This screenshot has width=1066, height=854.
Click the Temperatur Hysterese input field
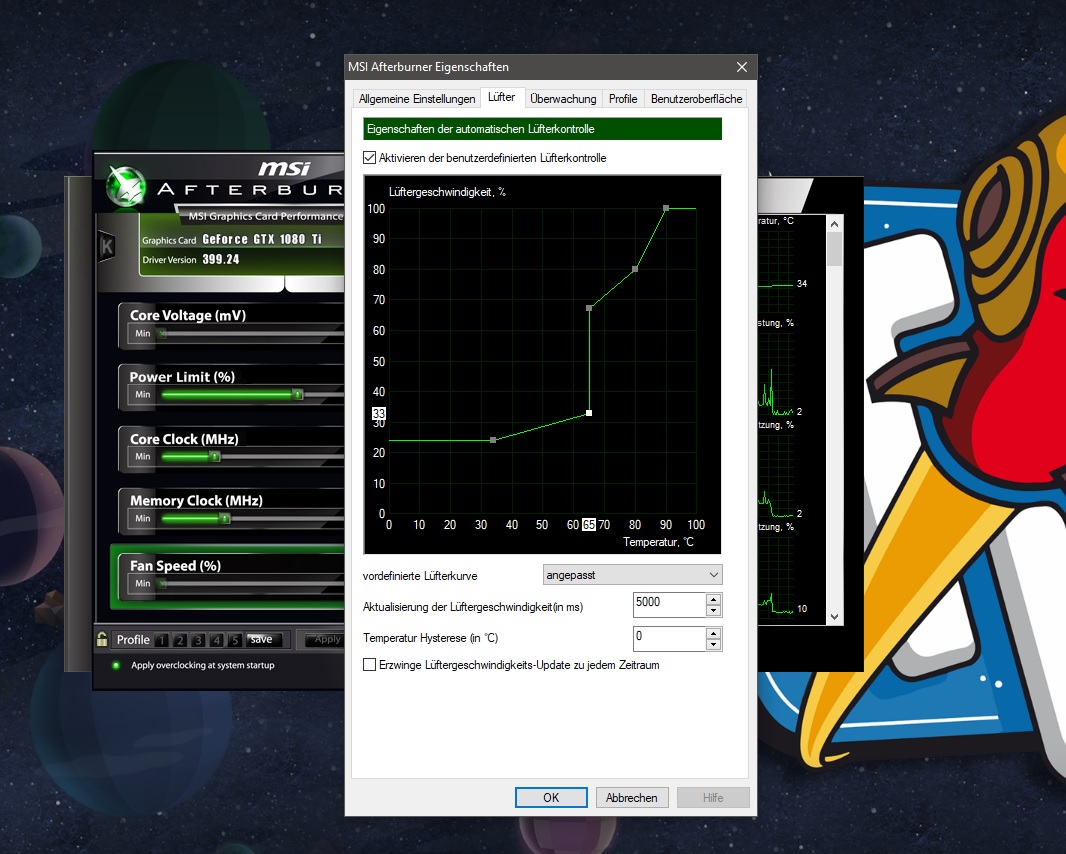pos(669,639)
